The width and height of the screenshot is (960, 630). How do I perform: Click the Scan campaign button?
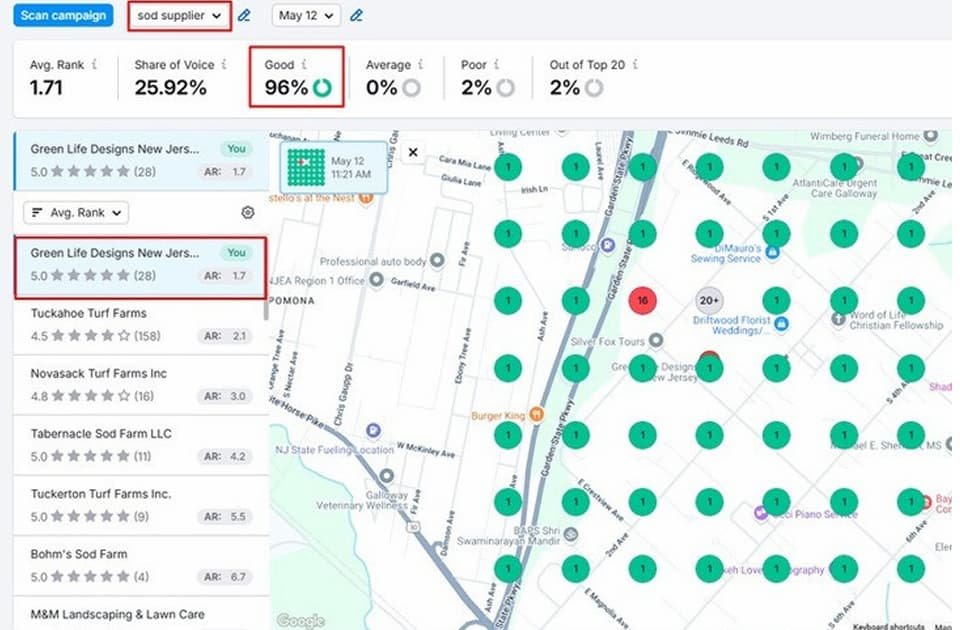click(x=63, y=15)
